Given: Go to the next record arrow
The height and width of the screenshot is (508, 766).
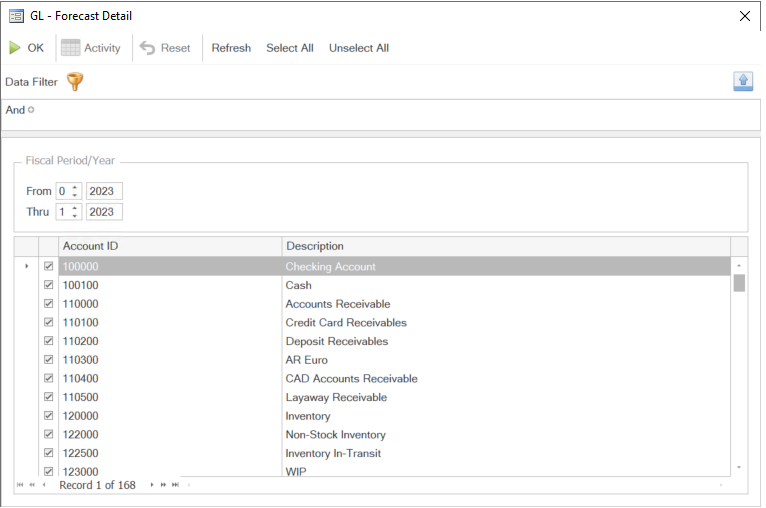Looking at the screenshot, I should coord(152,485).
